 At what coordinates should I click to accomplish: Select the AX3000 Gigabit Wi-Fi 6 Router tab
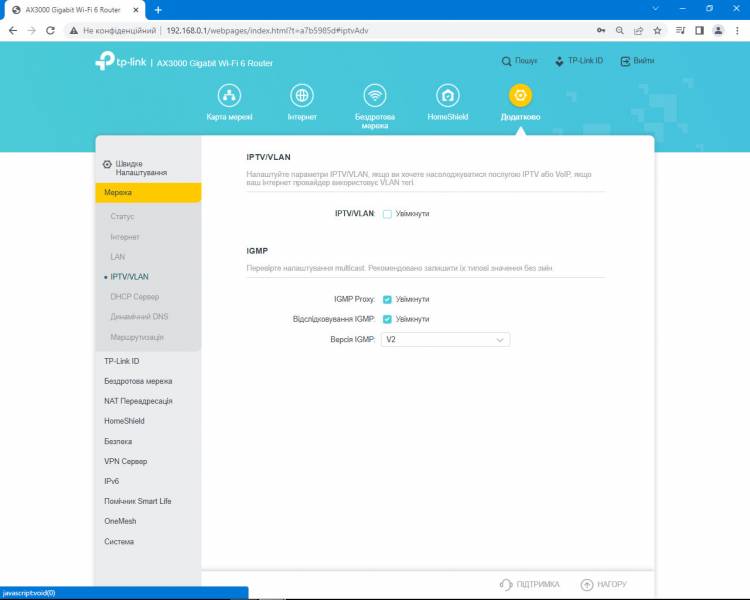73,10
